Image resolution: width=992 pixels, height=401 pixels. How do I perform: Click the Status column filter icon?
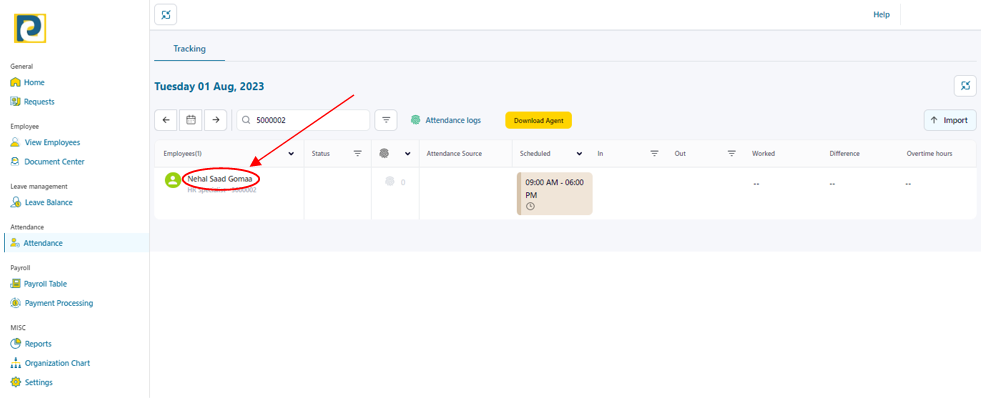(x=358, y=154)
